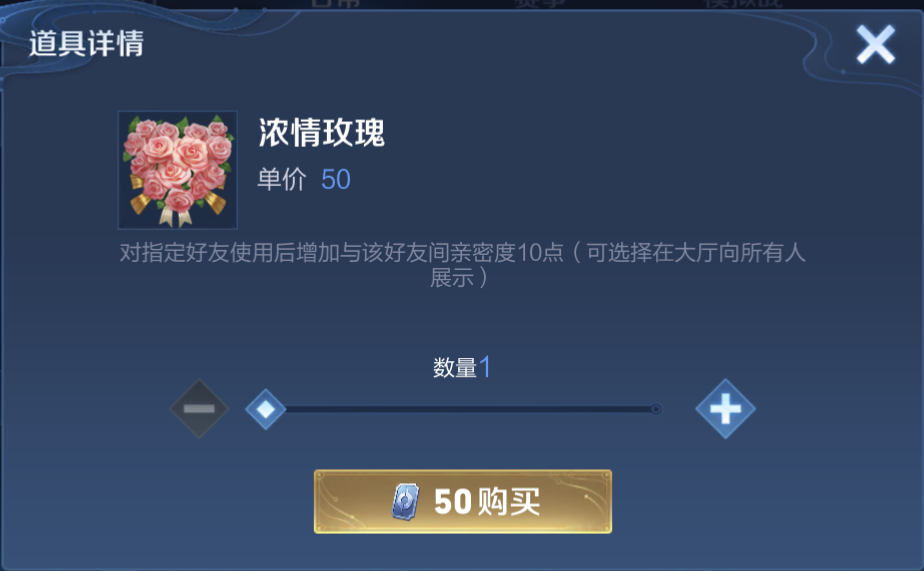
Task: Select the 浓情玫瑰 item name text
Action: (x=322, y=133)
